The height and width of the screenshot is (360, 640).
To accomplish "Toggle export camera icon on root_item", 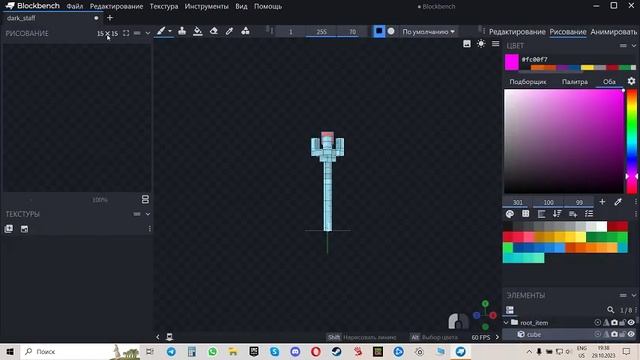I will [614, 322].
